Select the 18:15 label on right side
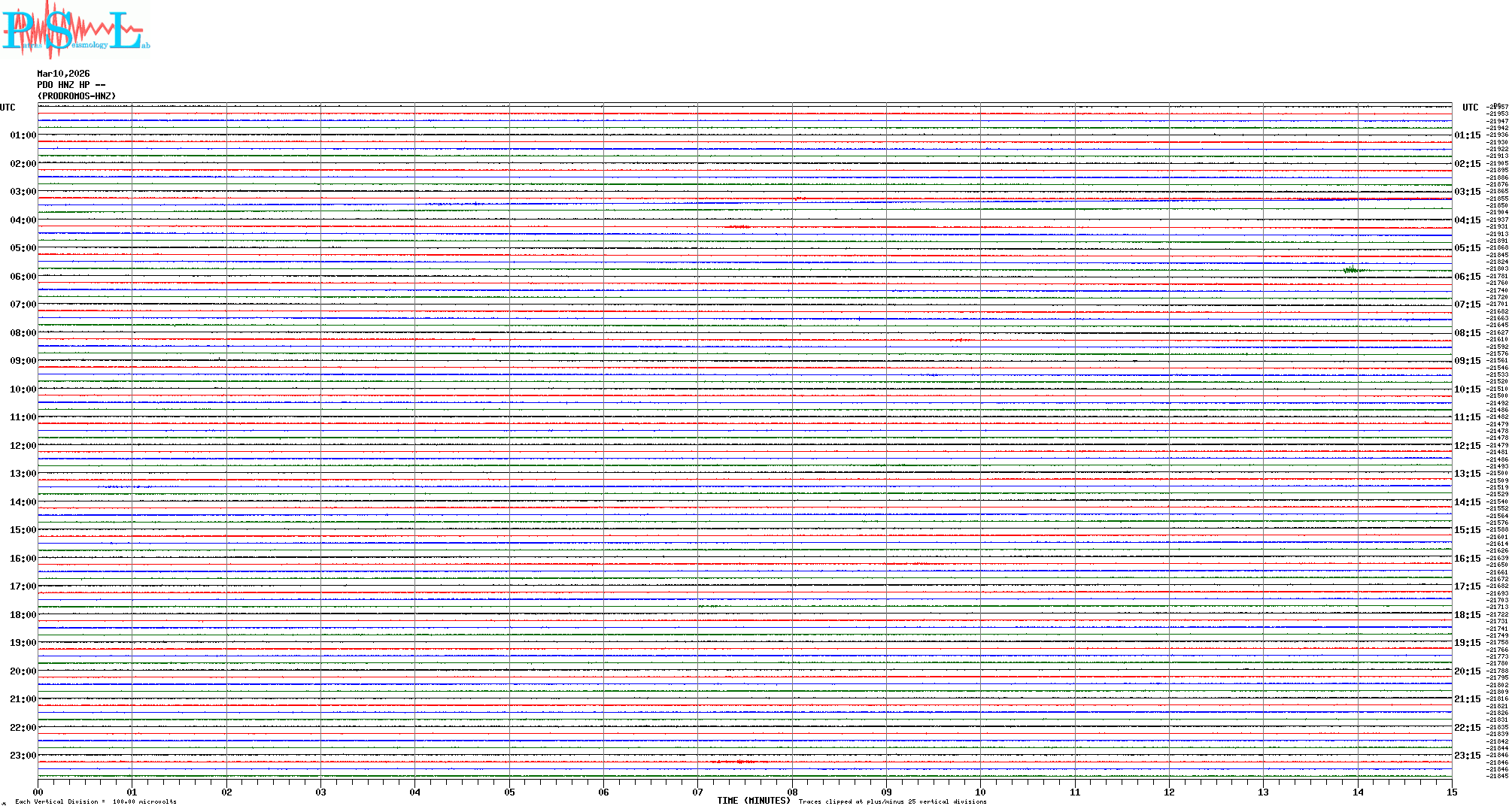This screenshot has width=1512, height=812. [x=1467, y=615]
